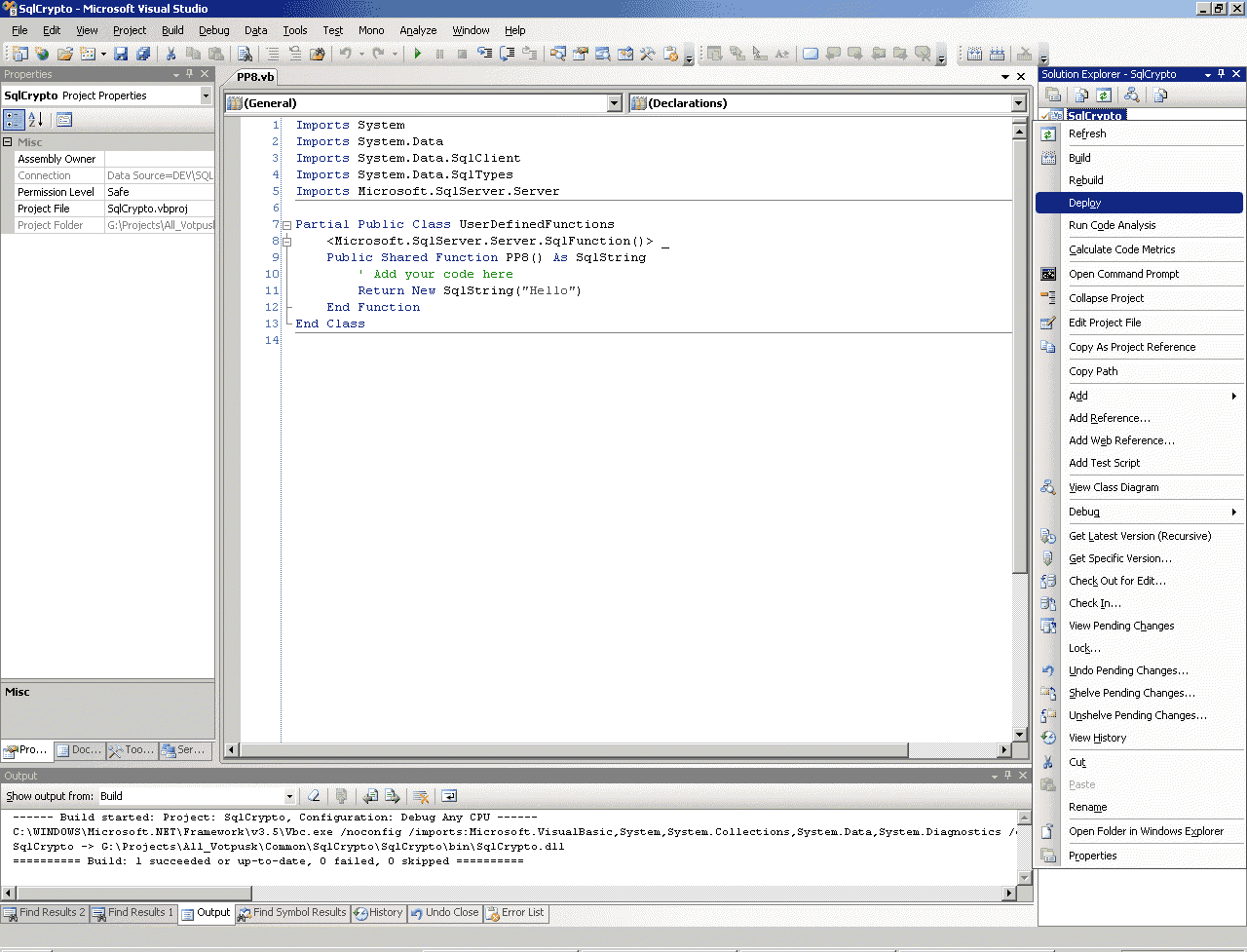
Task: Click the Save All toolbar icon
Action: pyautogui.click(x=143, y=54)
